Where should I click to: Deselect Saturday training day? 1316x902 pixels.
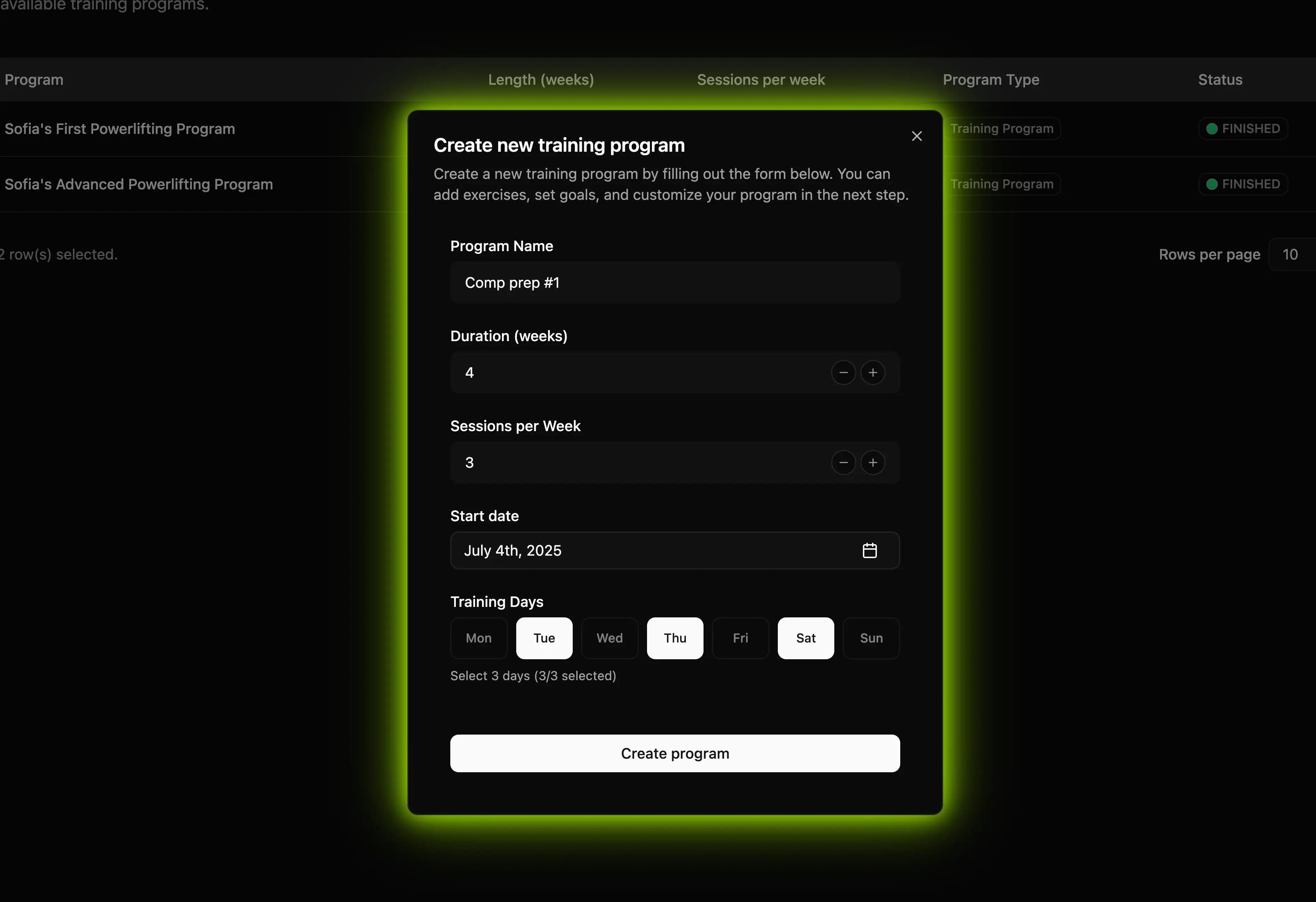pyautogui.click(x=805, y=638)
